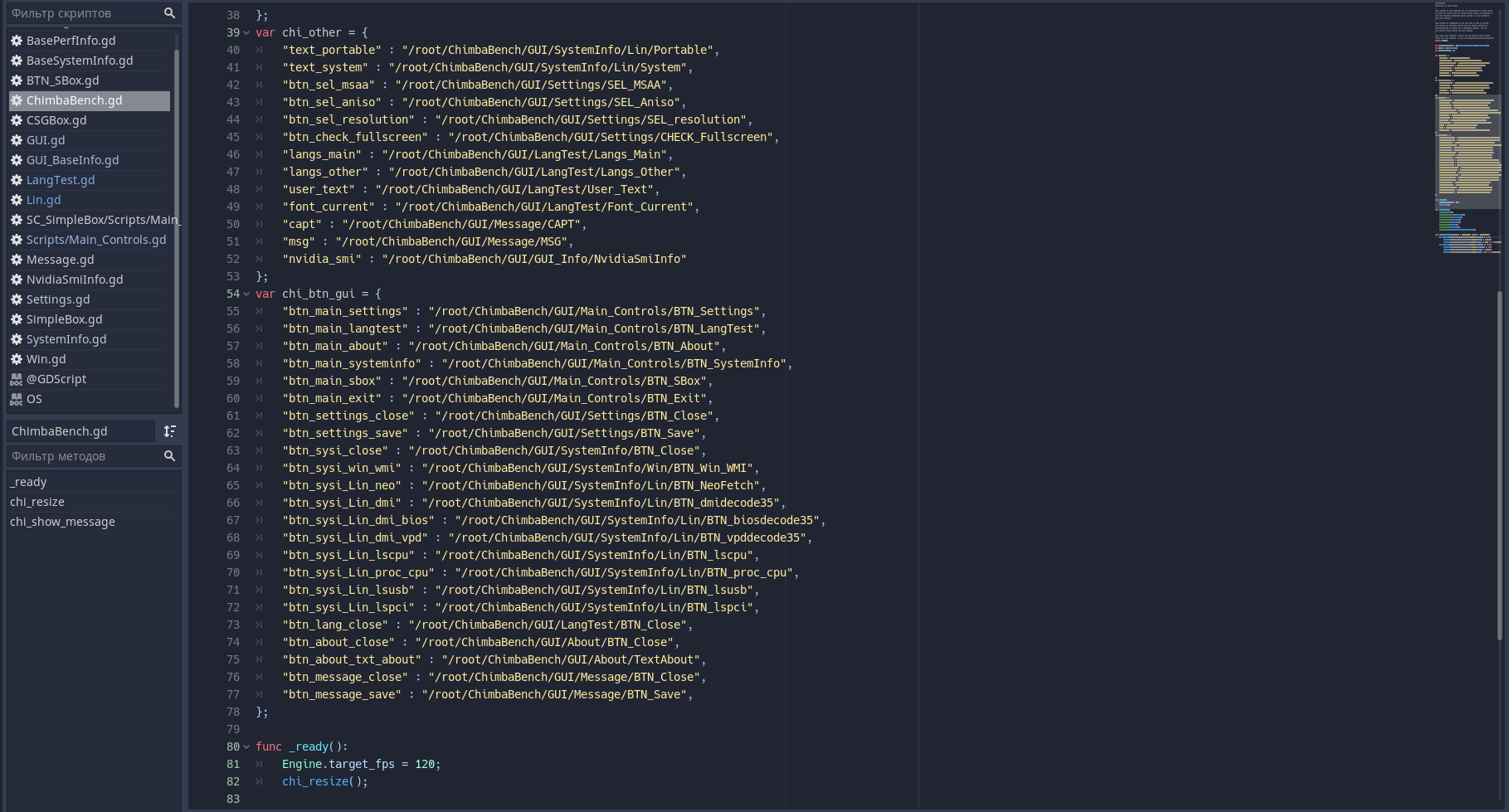The height and width of the screenshot is (812, 1509).
Task: Click "btn_check_fullscreen" key on line 45
Action: point(355,138)
